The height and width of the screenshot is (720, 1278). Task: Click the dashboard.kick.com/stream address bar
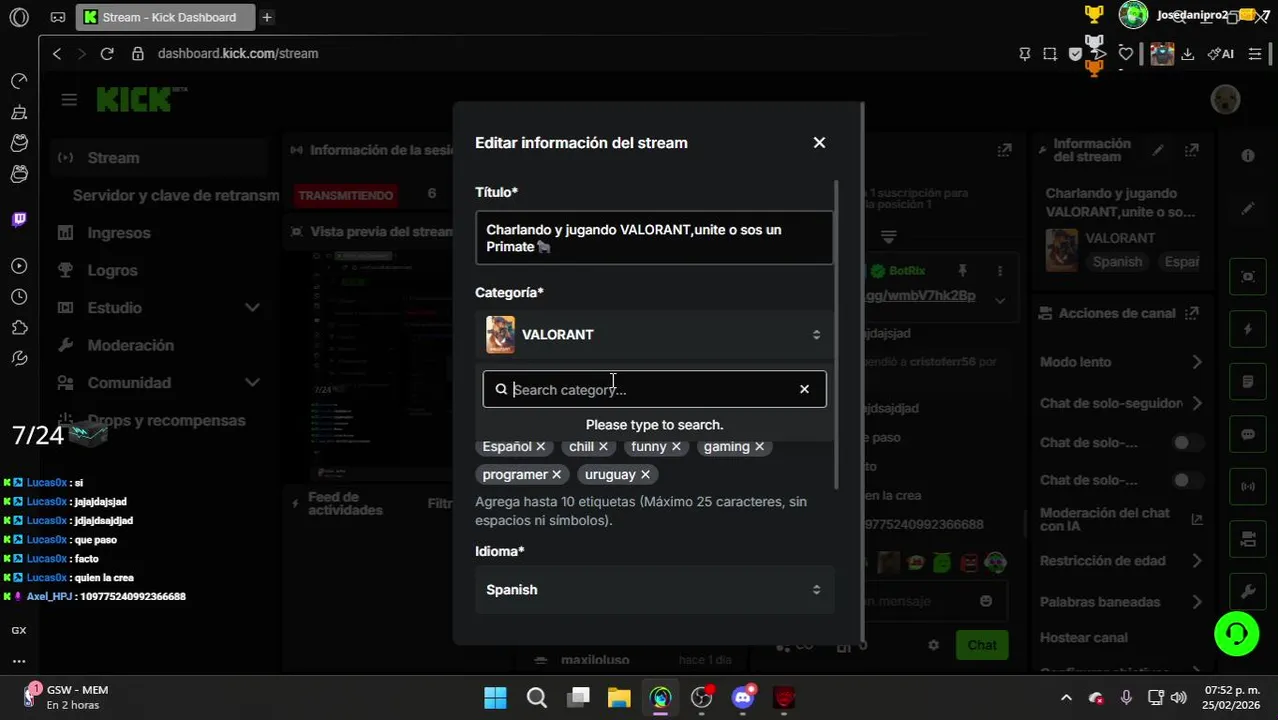tap(238, 54)
